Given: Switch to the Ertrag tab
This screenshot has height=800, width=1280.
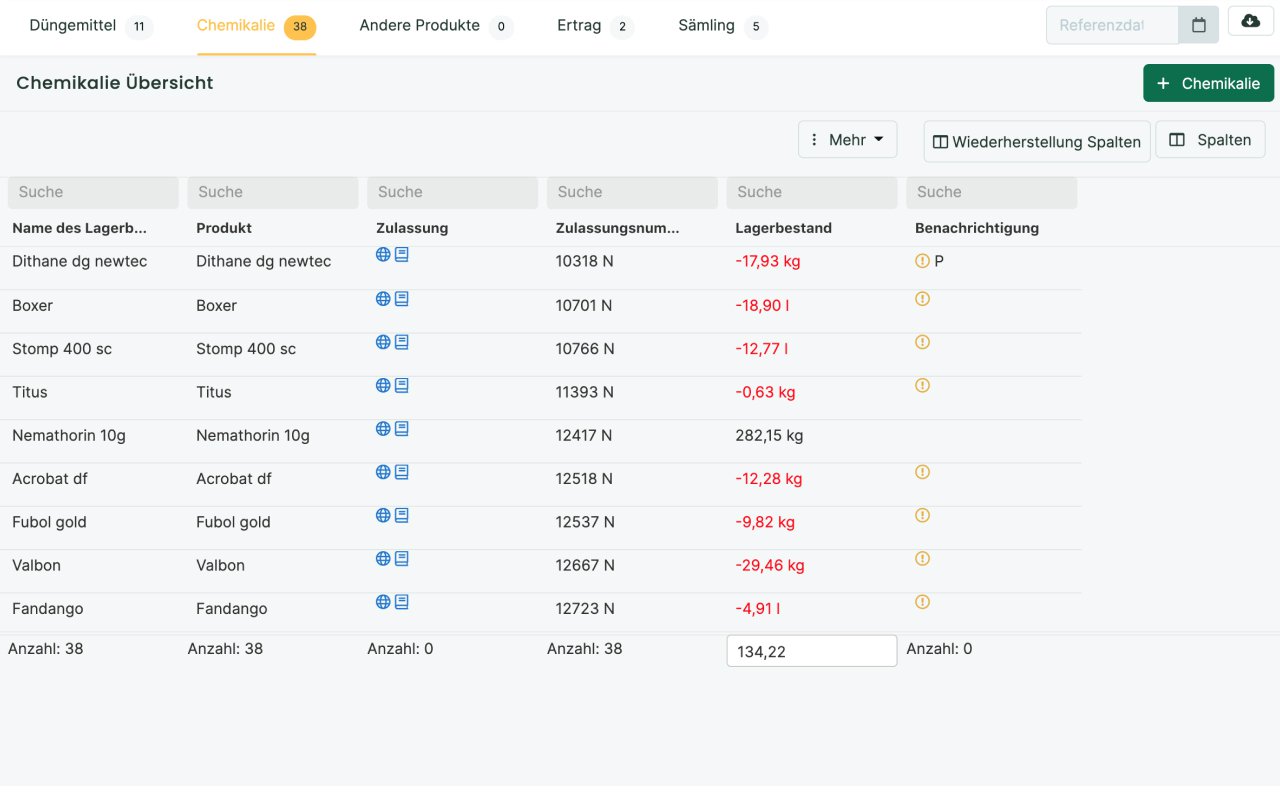Looking at the screenshot, I should click(595, 26).
